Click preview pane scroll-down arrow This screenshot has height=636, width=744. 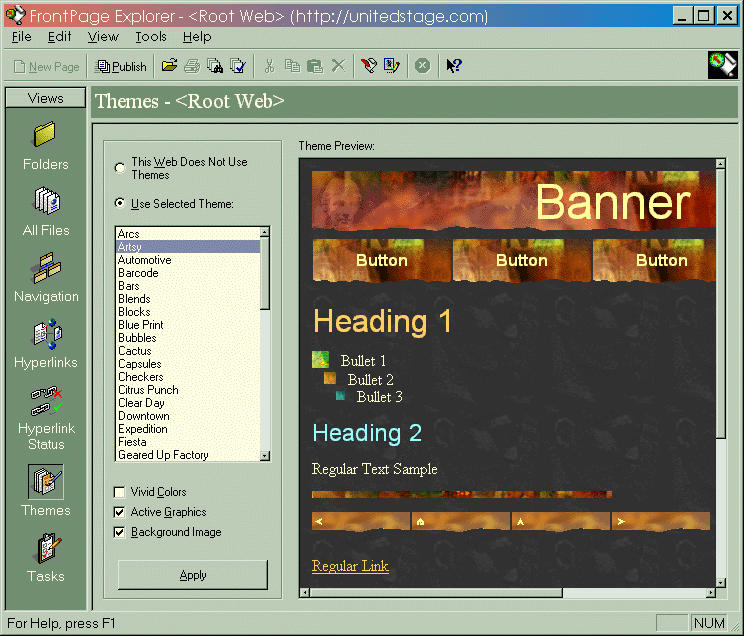[x=721, y=582]
